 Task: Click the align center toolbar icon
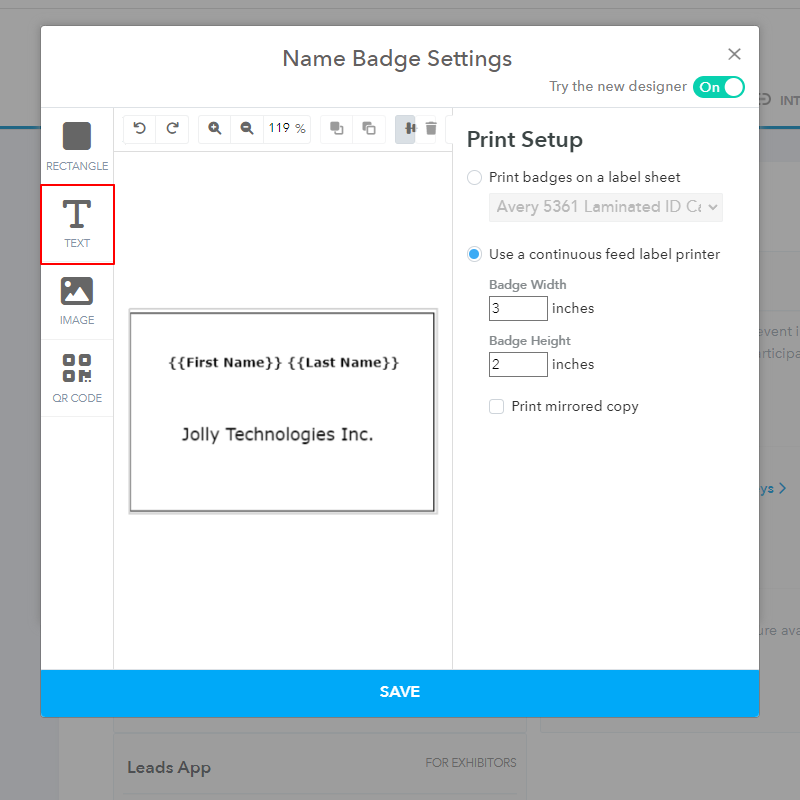click(407, 128)
